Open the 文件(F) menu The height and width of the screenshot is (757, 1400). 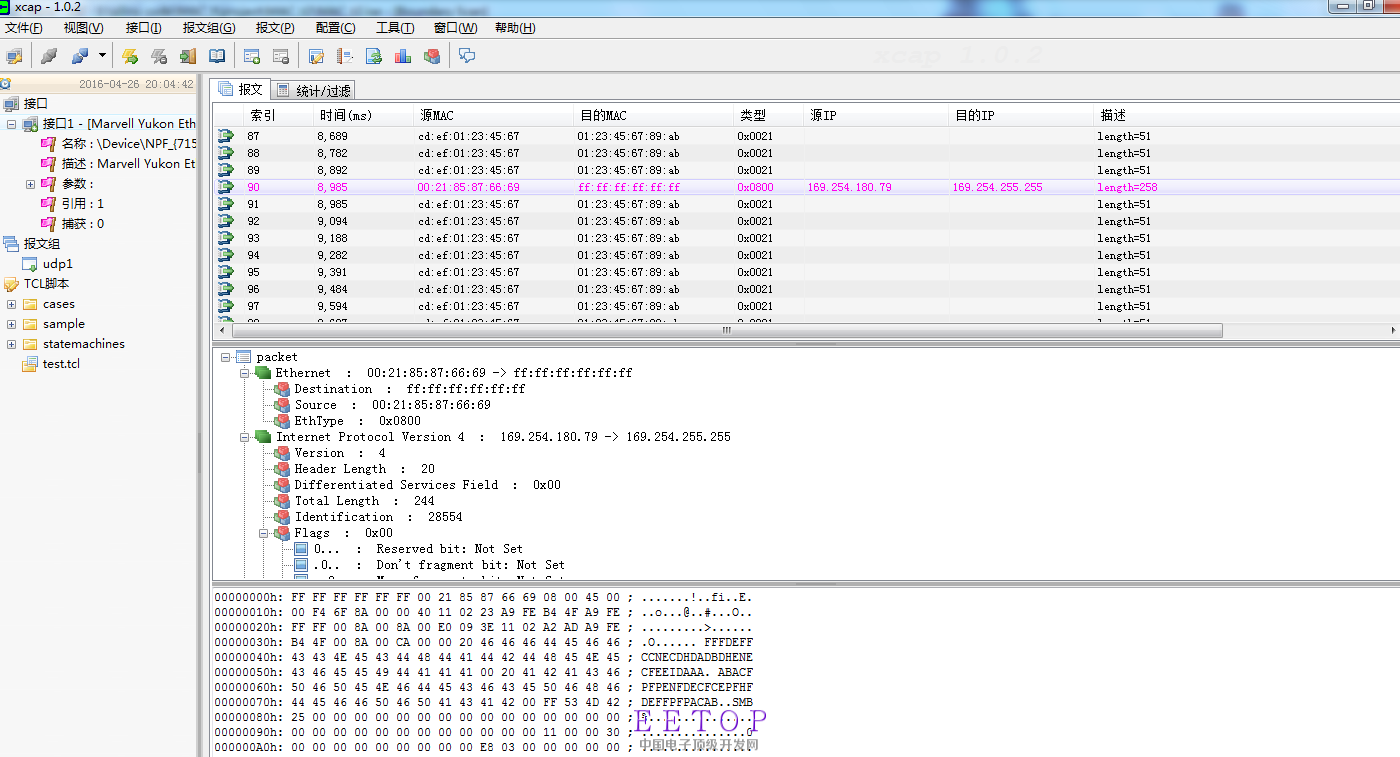[24, 28]
